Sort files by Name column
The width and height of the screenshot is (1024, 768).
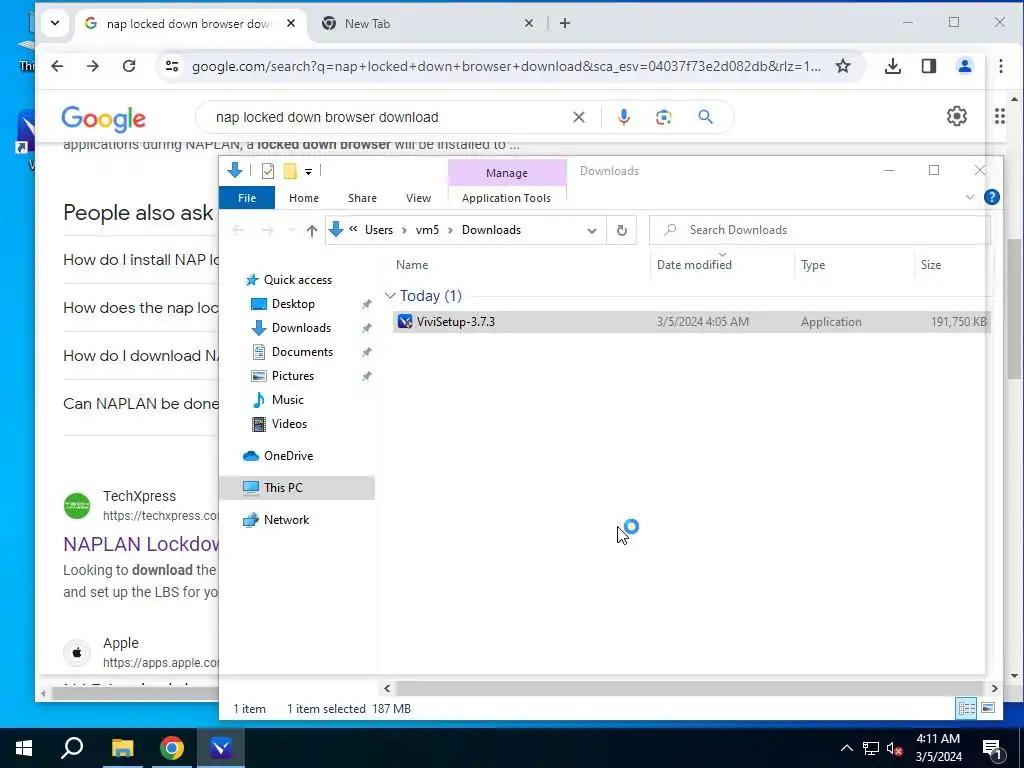tap(412, 264)
